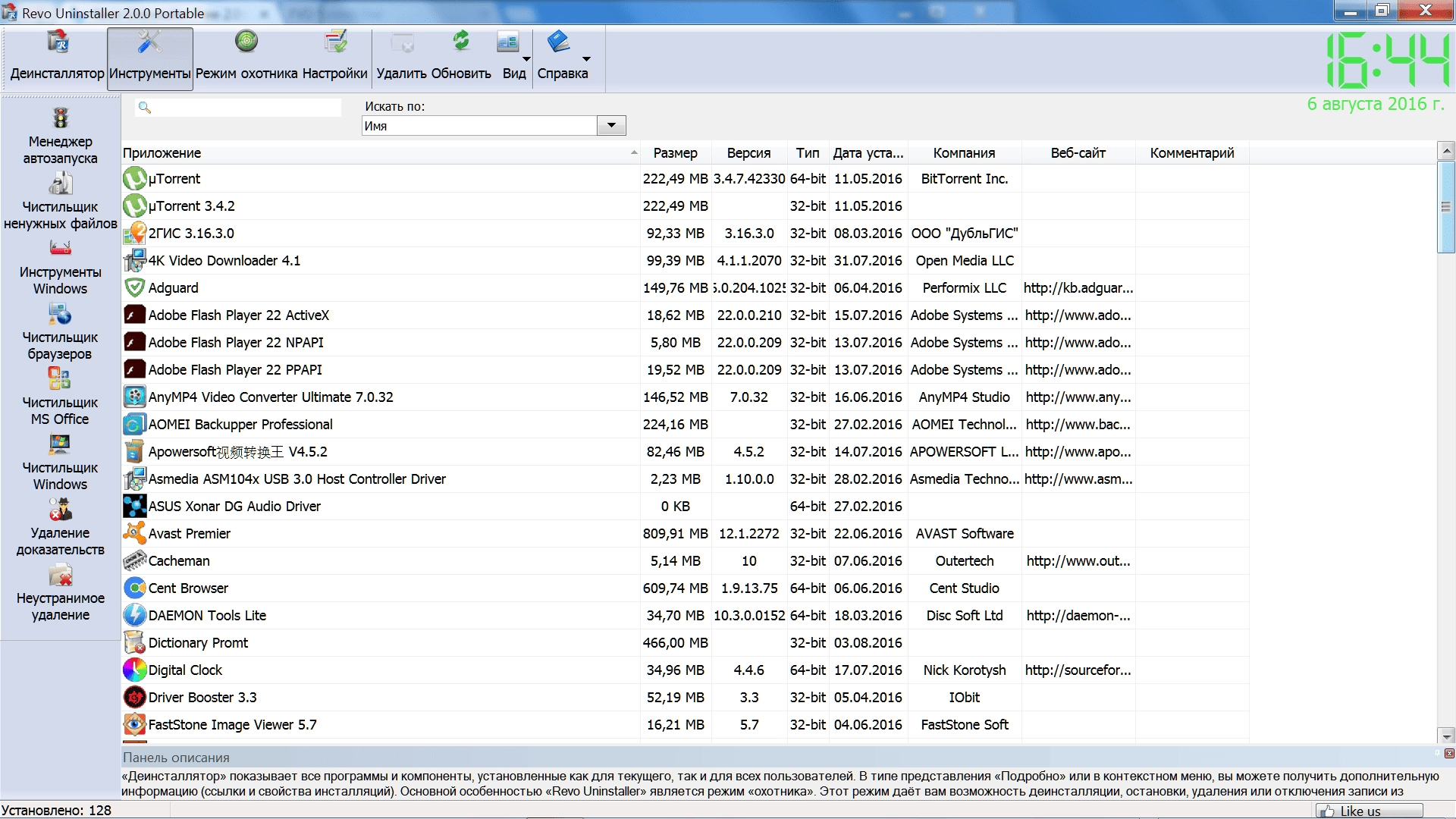Sort by Версия column header

pos(749,153)
